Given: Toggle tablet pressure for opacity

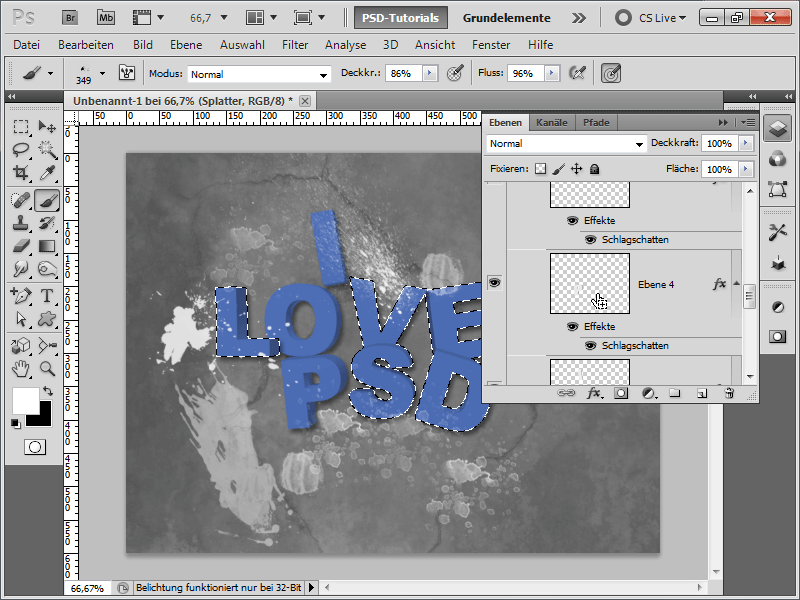Looking at the screenshot, I should pos(455,73).
